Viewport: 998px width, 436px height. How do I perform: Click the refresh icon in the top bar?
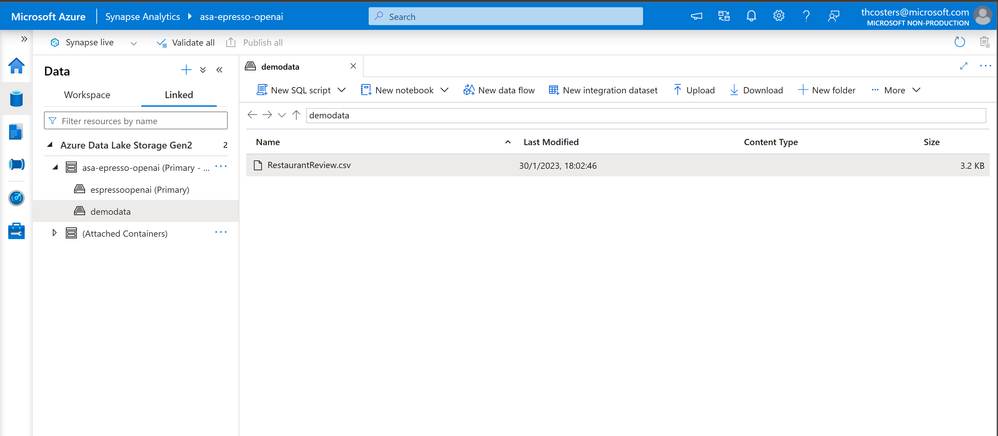[960, 43]
